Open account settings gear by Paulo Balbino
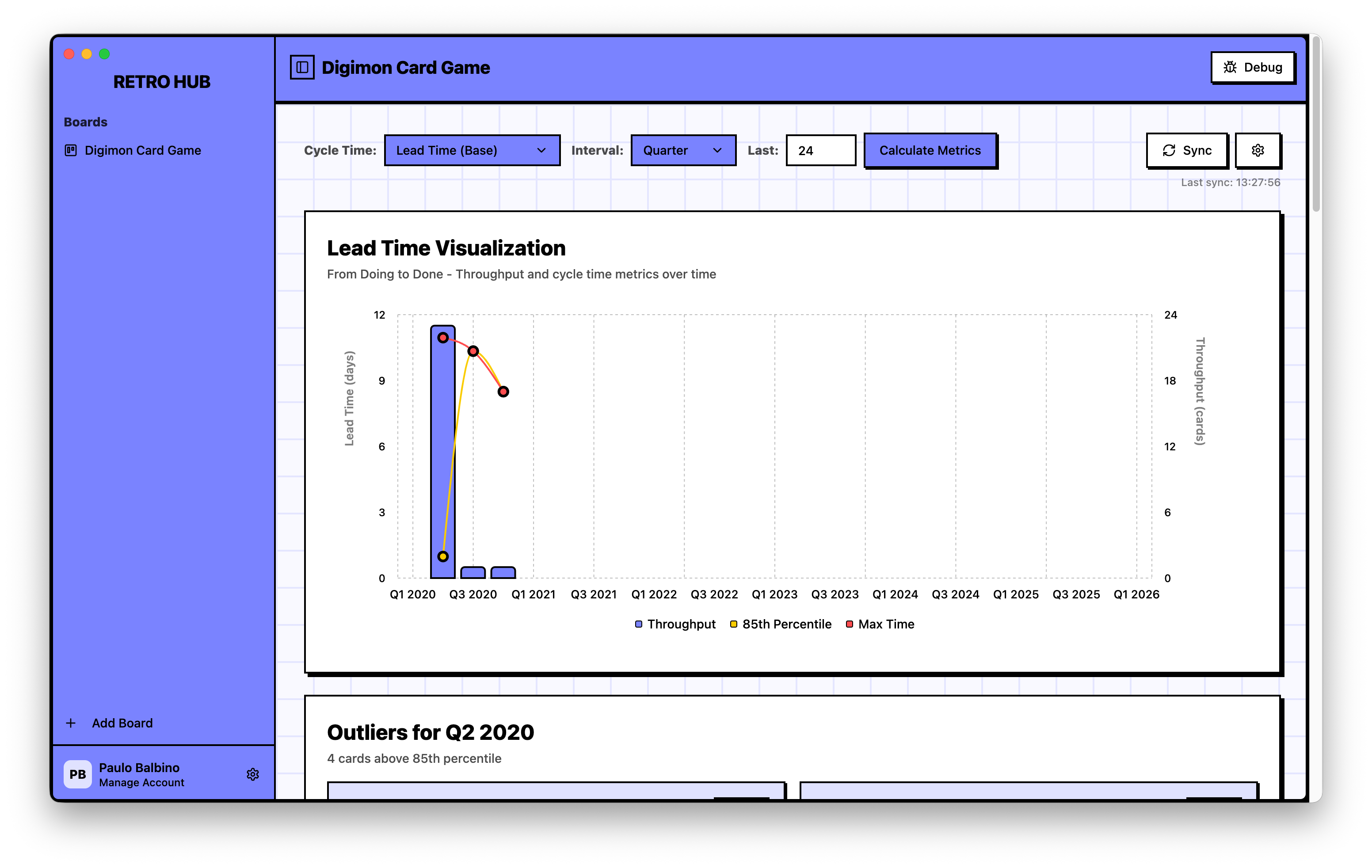Viewport: 1372px width, 868px height. pyautogui.click(x=252, y=774)
